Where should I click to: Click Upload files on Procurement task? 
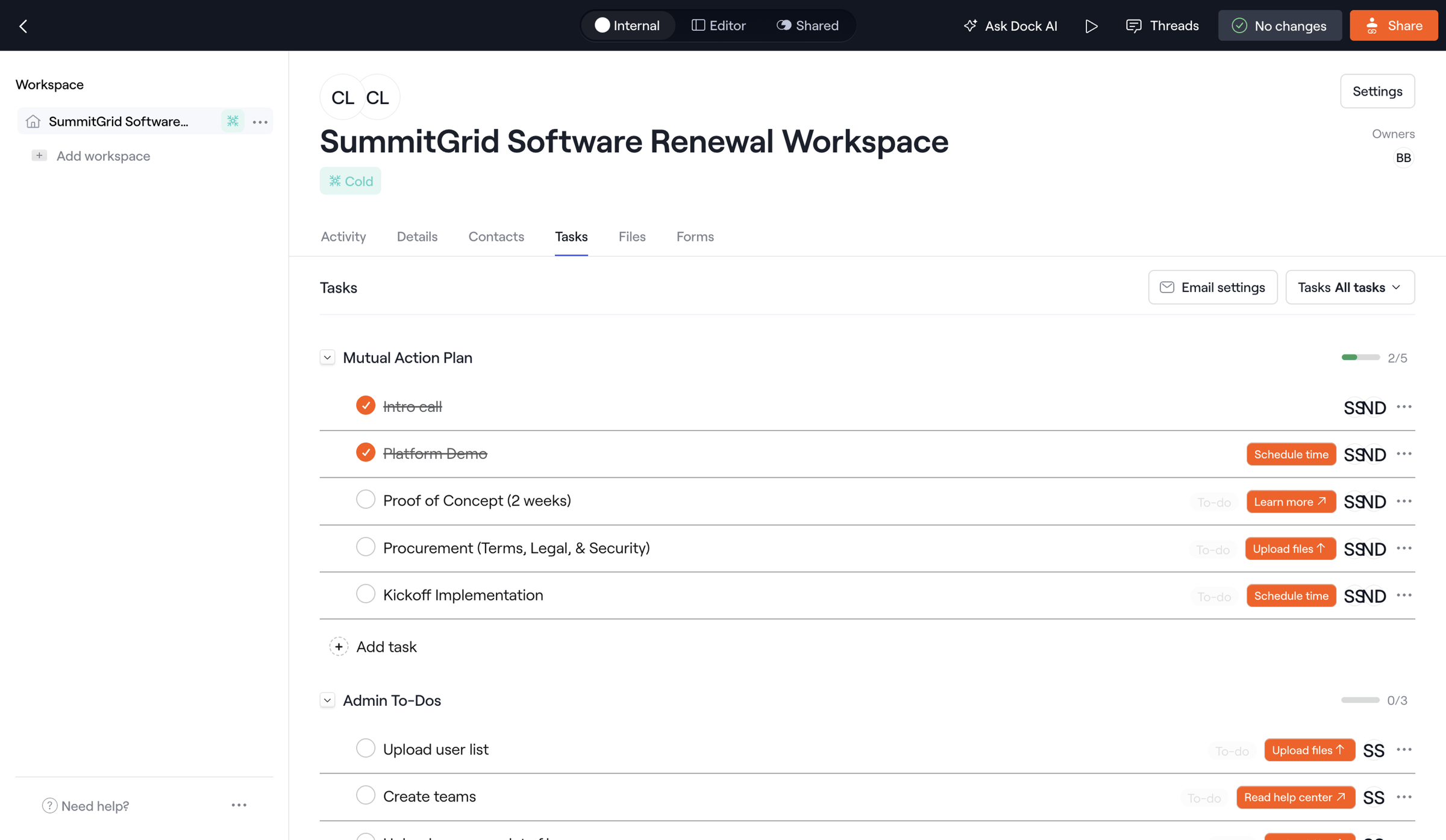(1291, 549)
